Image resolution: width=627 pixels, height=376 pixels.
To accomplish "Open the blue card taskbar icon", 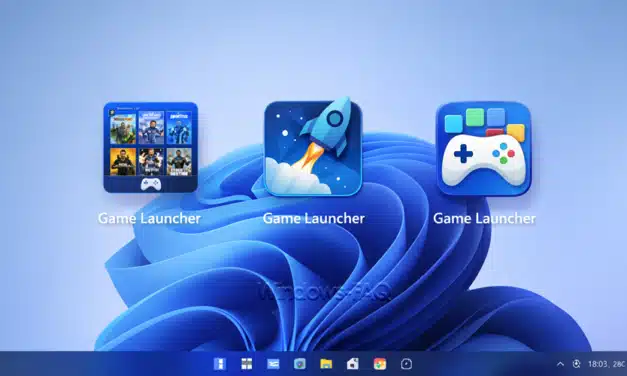I will (273, 364).
